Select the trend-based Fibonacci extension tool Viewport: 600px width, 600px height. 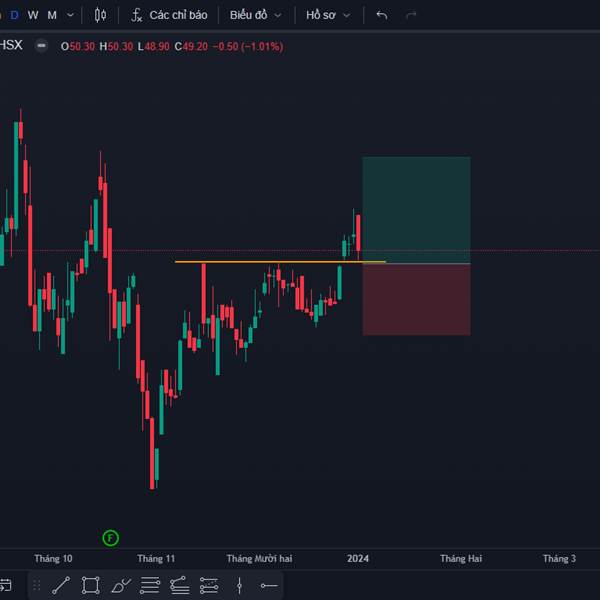click(x=179, y=585)
